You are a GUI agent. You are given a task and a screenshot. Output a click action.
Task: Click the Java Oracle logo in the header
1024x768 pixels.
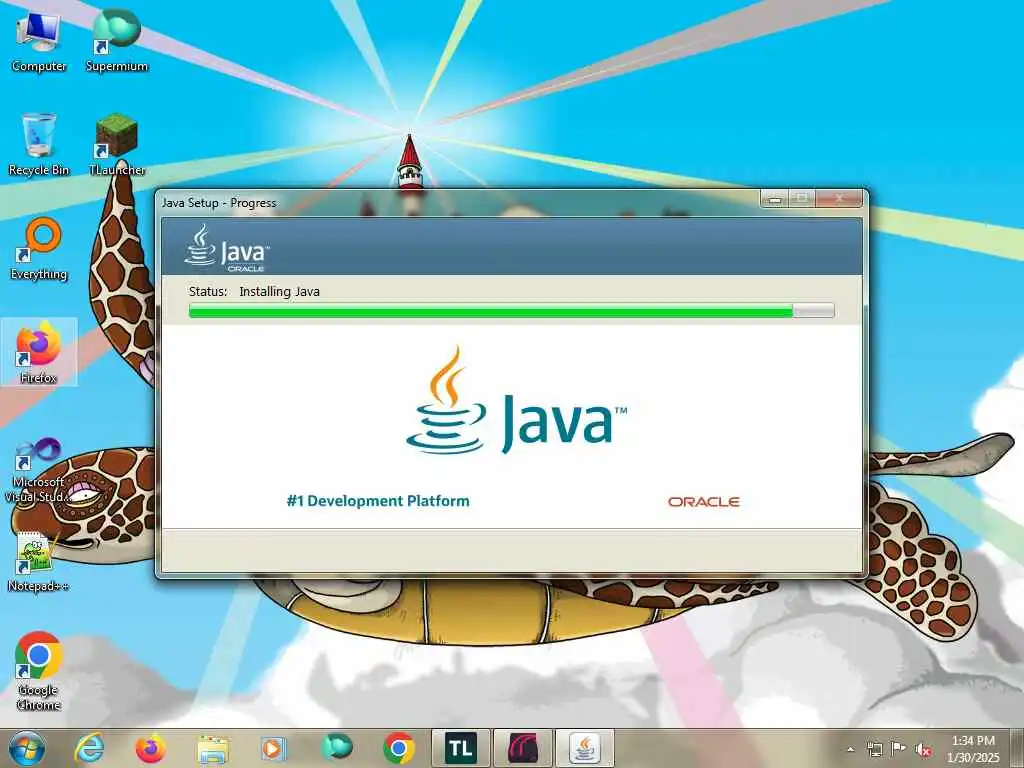pyautogui.click(x=227, y=248)
